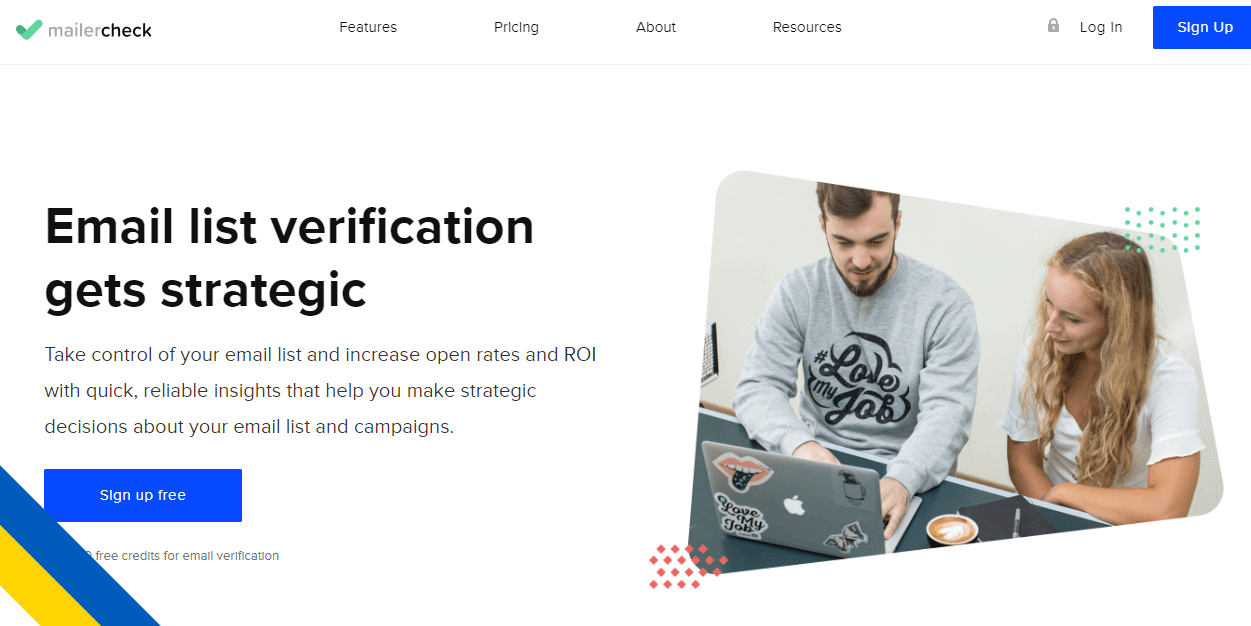Click the Log In link
Viewport: 1251px width, 626px height.
click(1101, 28)
